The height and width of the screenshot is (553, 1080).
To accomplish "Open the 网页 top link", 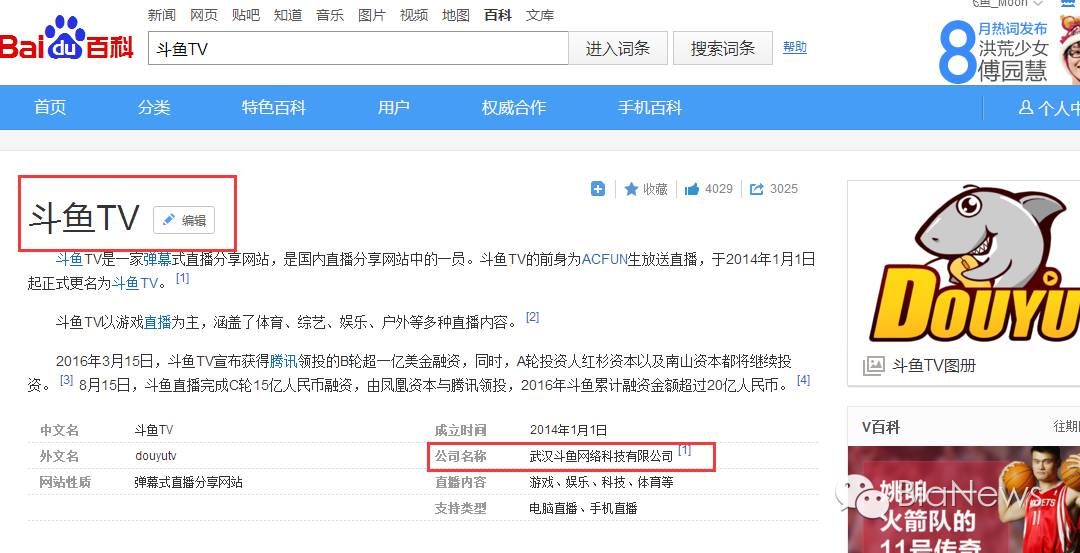I will (x=204, y=15).
